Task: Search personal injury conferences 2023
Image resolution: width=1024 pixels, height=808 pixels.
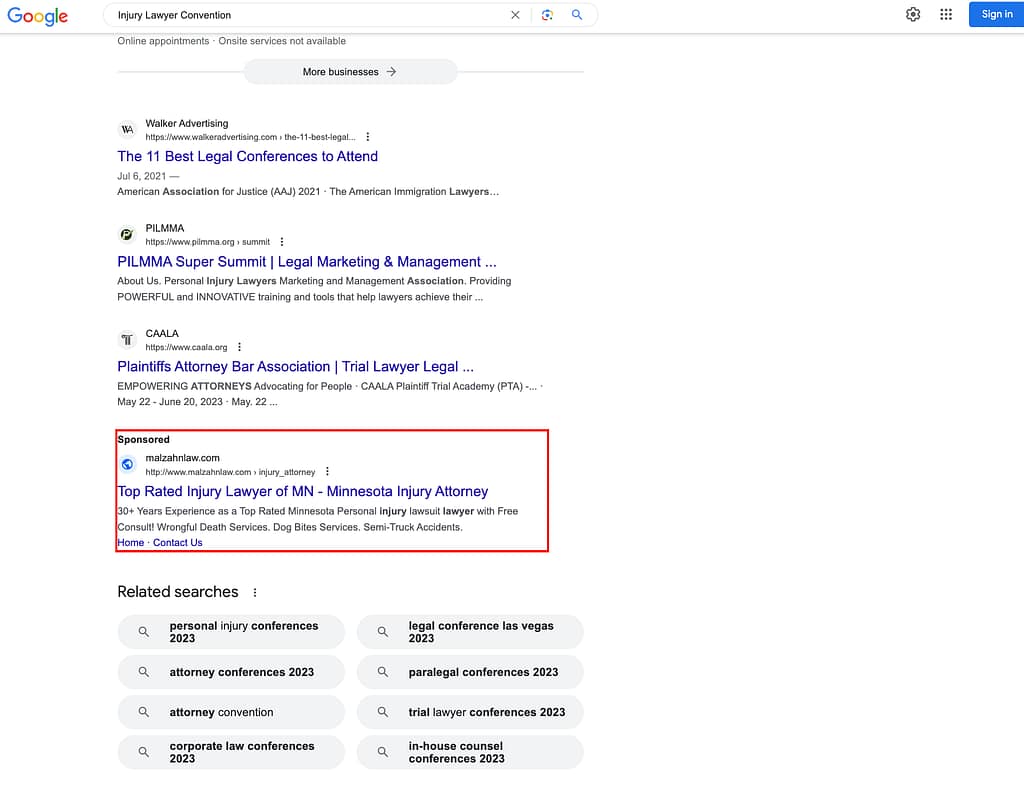Action: (231, 632)
